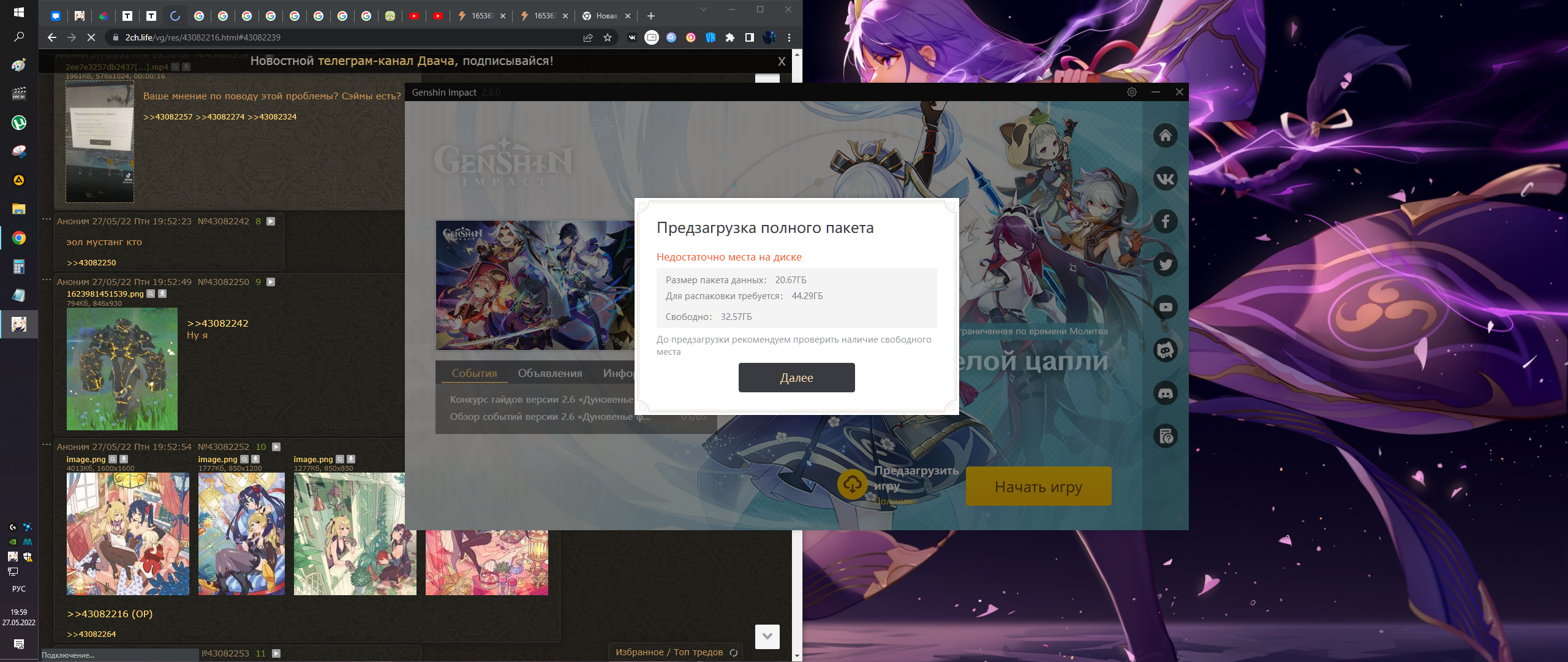The width and height of the screenshot is (1568, 662).
Task: Bookmark page with star icon
Action: (x=608, y=37)
